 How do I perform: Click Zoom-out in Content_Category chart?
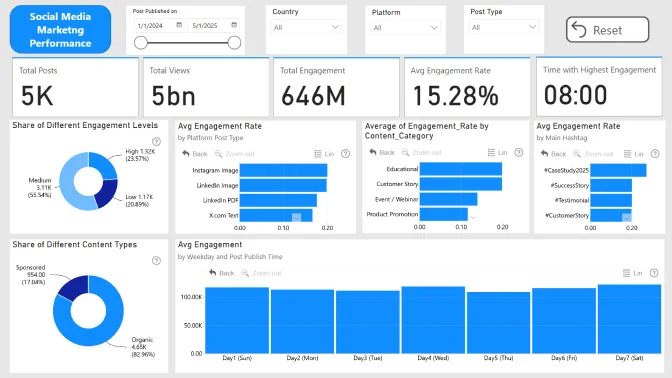pos(422,152)
